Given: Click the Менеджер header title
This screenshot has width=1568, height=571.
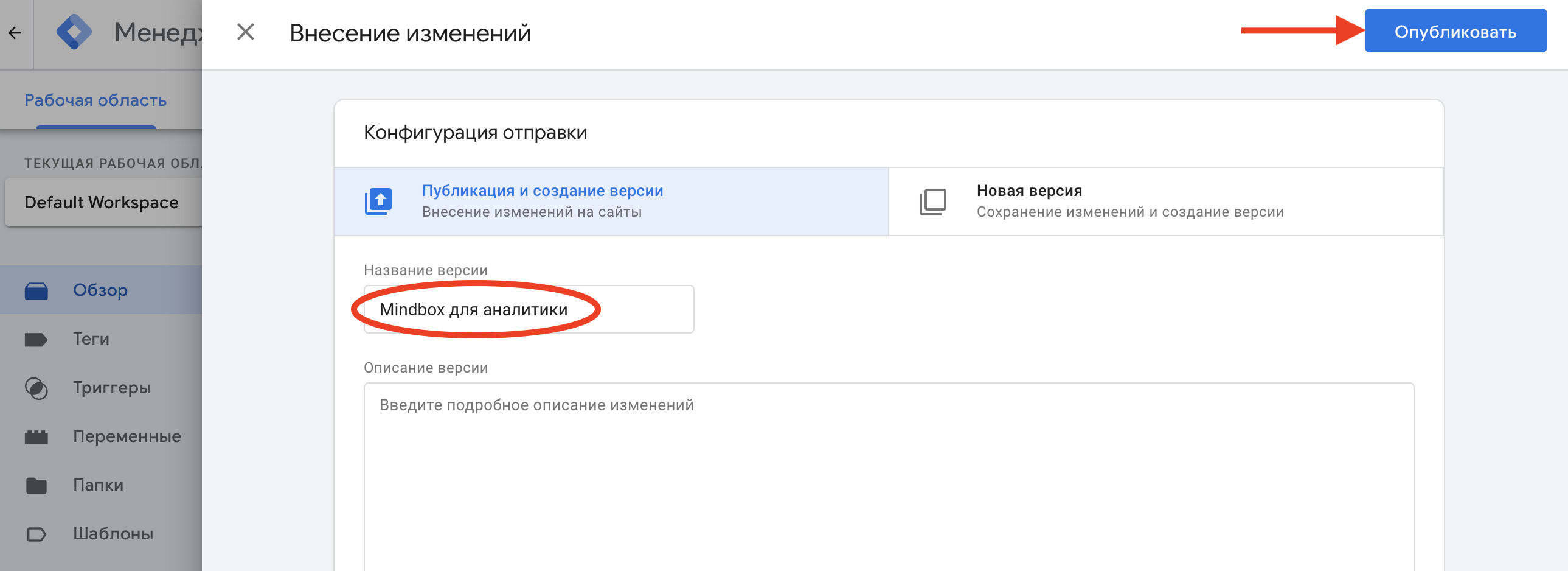Looking at the screenshot, I should [x=158, y=32].
